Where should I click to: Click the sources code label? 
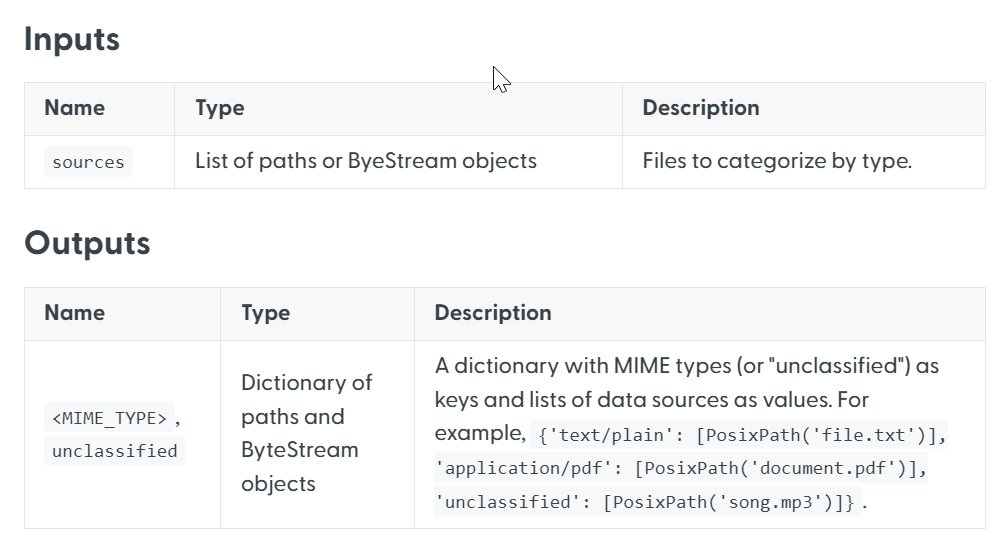point(88,162)
